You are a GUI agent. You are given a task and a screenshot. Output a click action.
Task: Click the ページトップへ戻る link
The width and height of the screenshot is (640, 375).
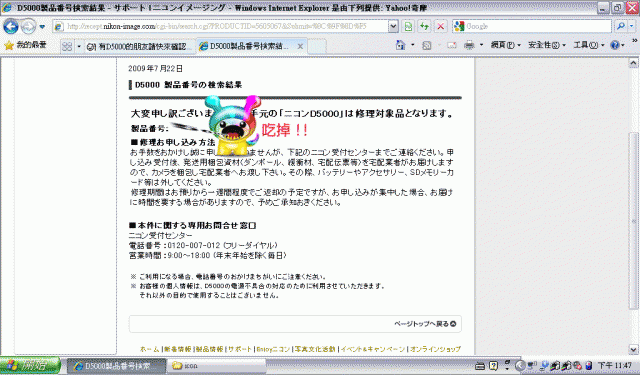425,324
